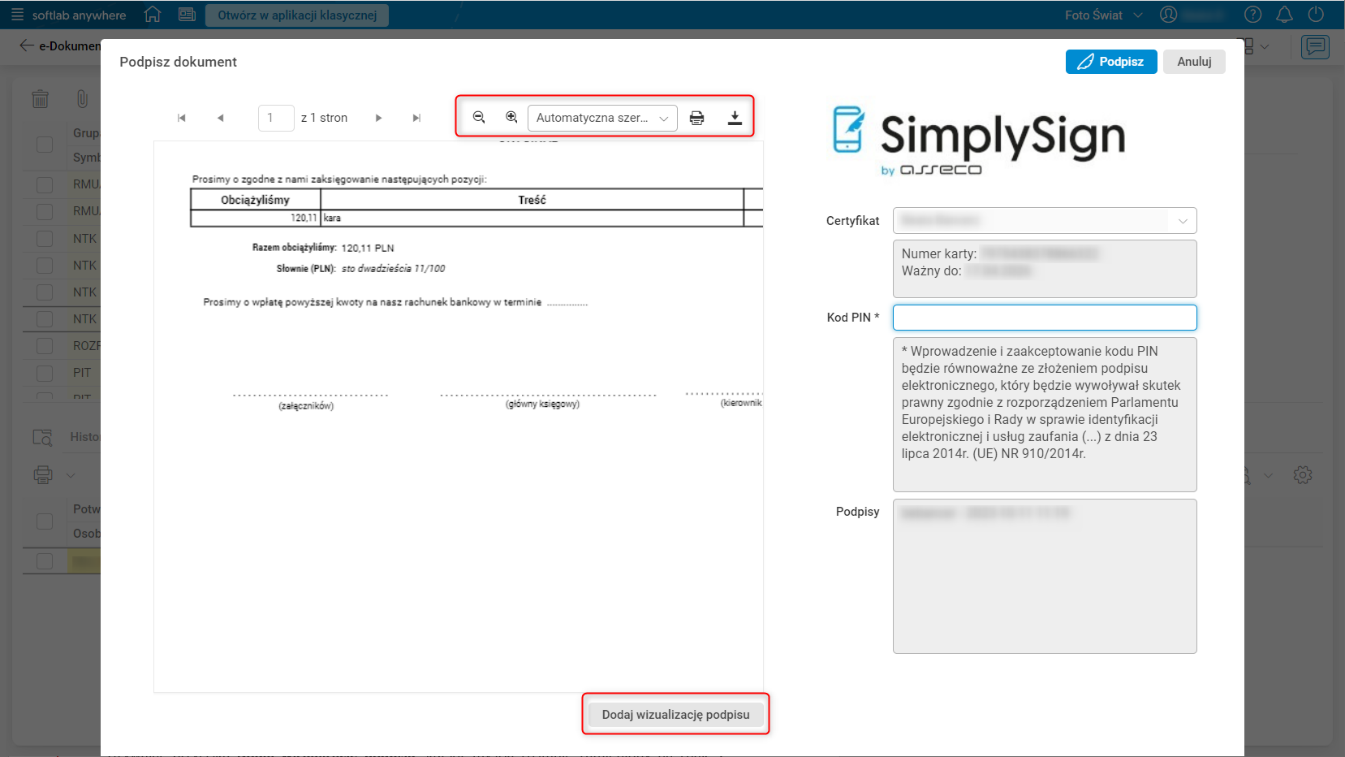This screenshot has width=1345, height=757.
Task: Show notifications via the bell icon
Action: click(x=1285, y=15)
